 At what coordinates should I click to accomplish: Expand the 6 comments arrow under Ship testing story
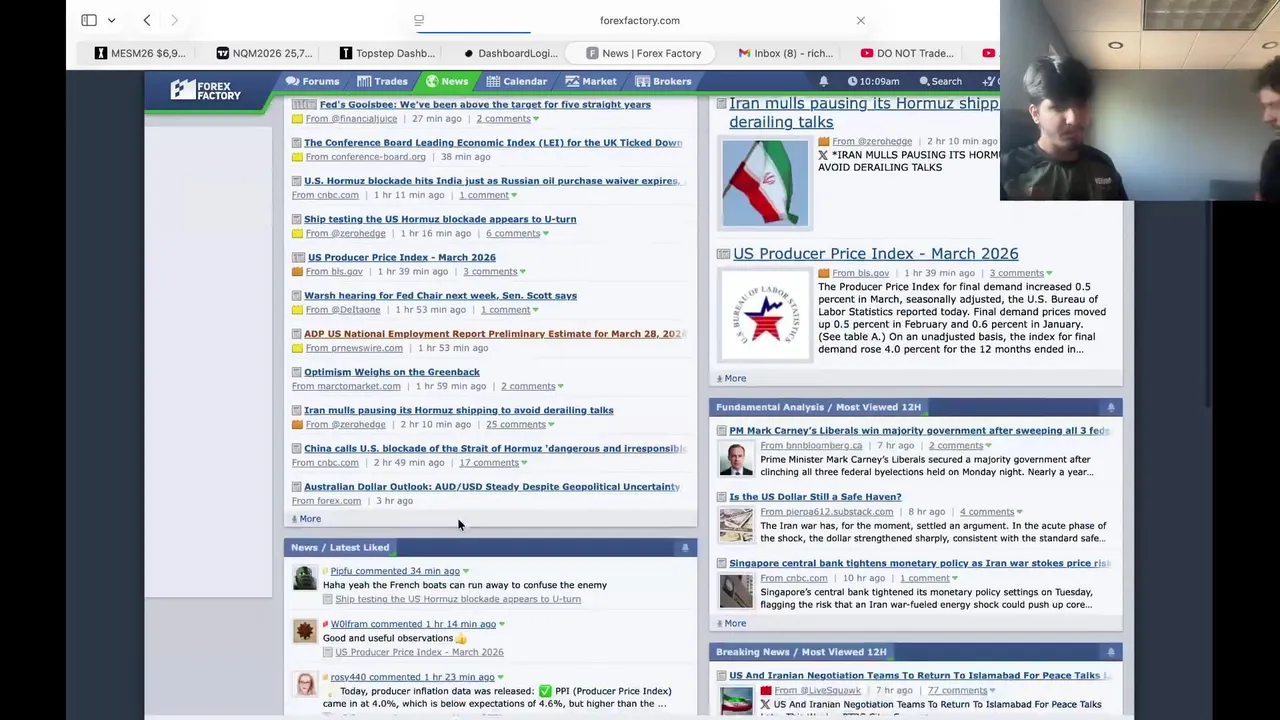pyautogui.click(x=545, y=234)
